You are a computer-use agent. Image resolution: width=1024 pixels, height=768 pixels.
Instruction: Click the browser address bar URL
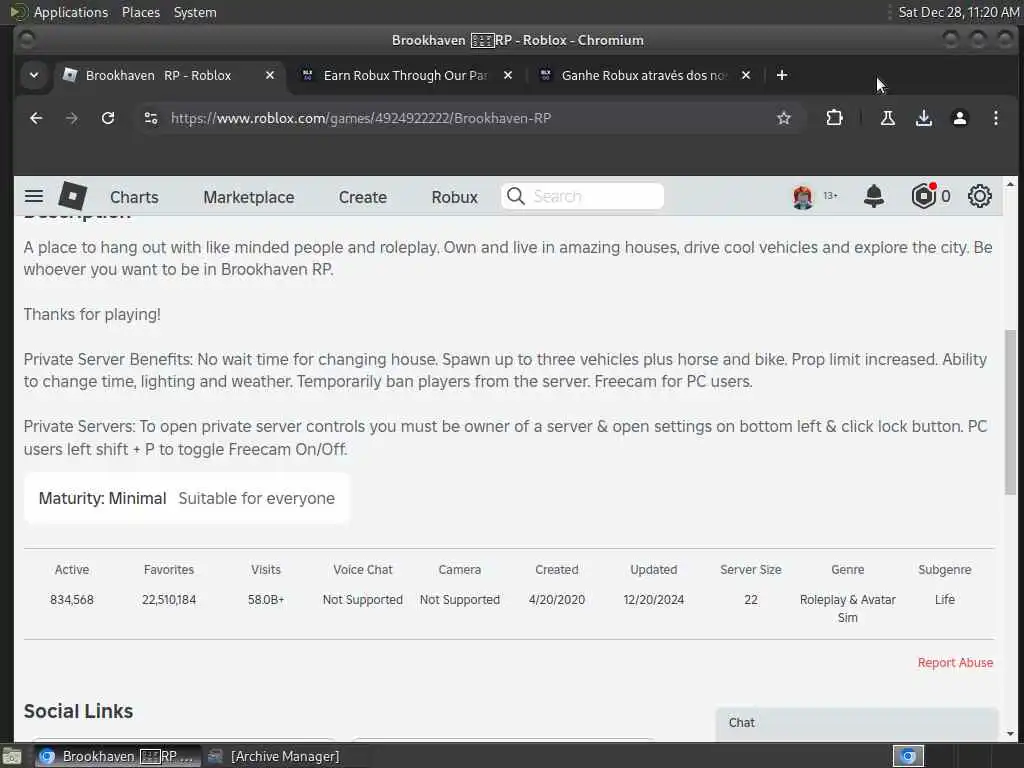[360, 118]
